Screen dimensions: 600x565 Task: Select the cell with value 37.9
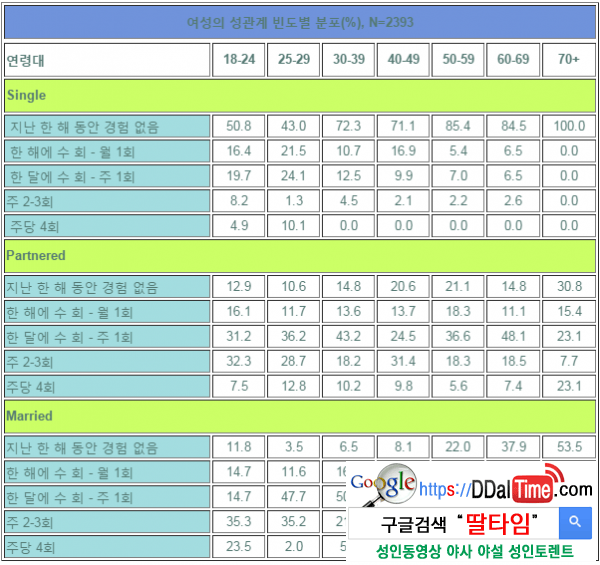513,447
